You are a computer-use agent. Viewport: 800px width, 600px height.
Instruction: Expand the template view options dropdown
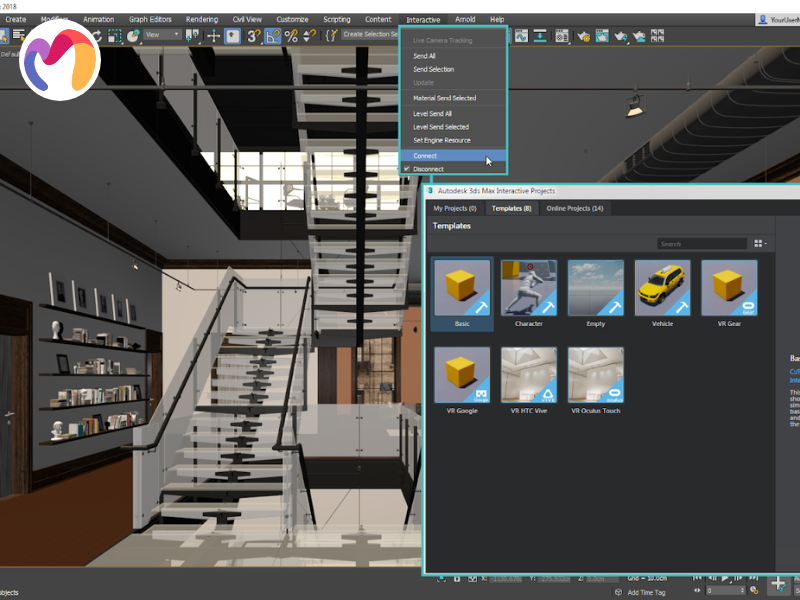click(762, 243)
